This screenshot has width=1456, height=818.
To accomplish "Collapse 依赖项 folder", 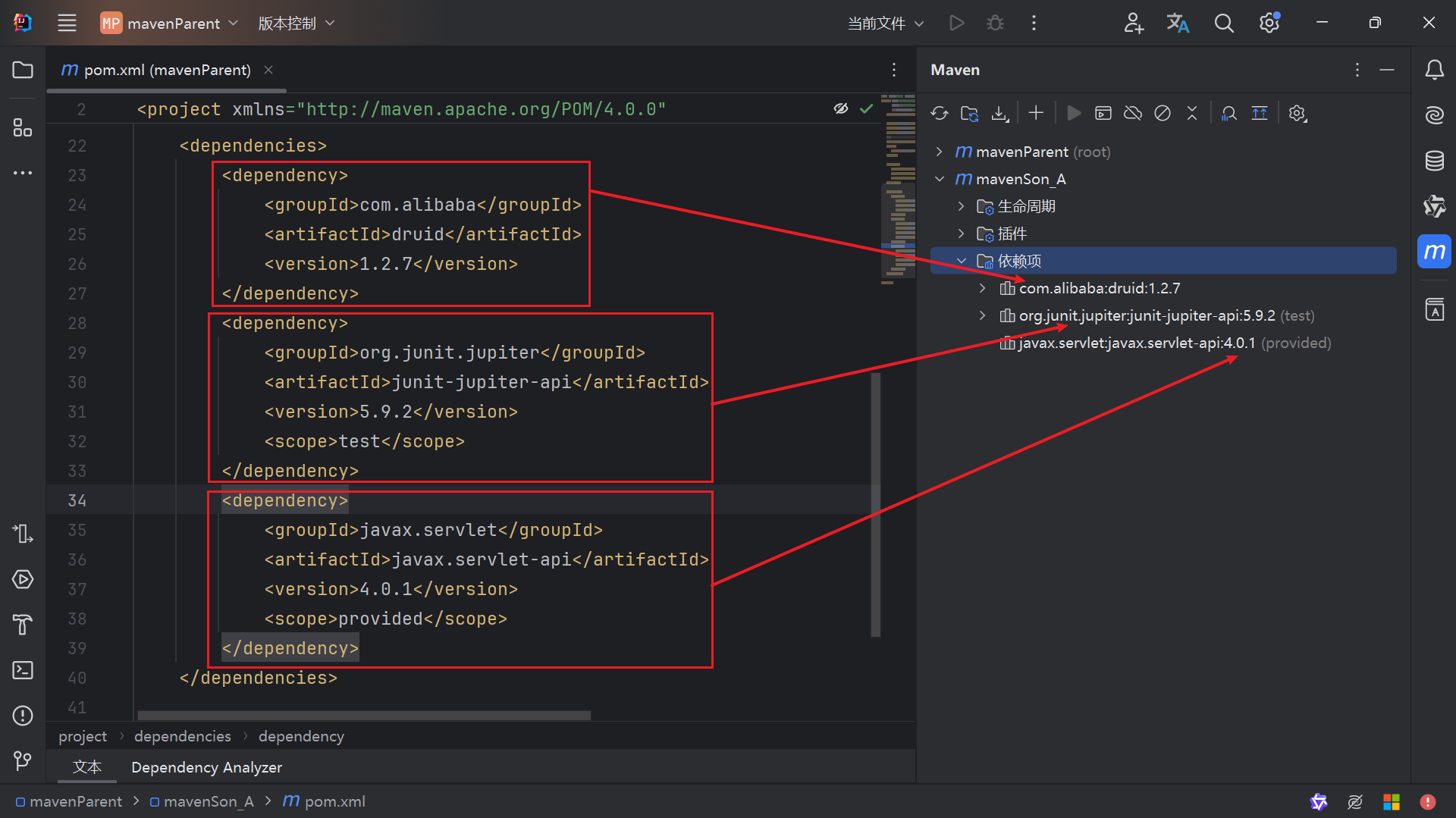I will click(961, 261).
